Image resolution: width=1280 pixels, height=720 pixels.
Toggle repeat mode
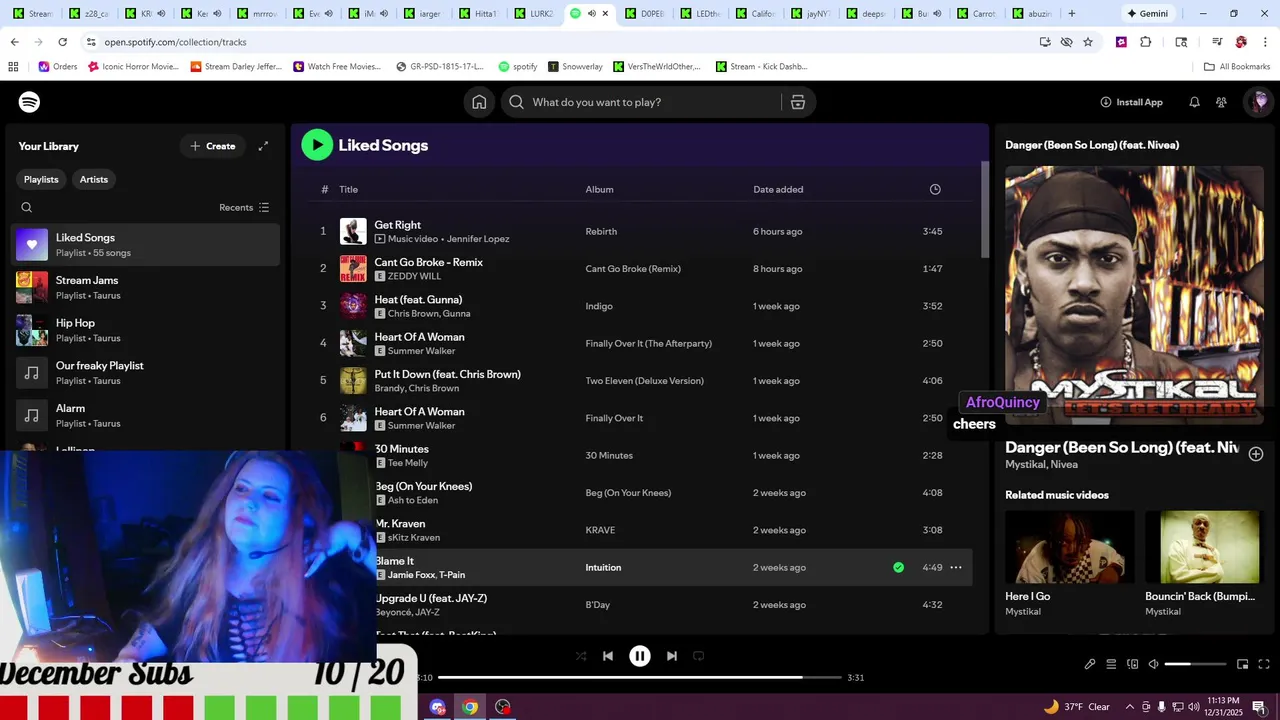click(699, 656)
